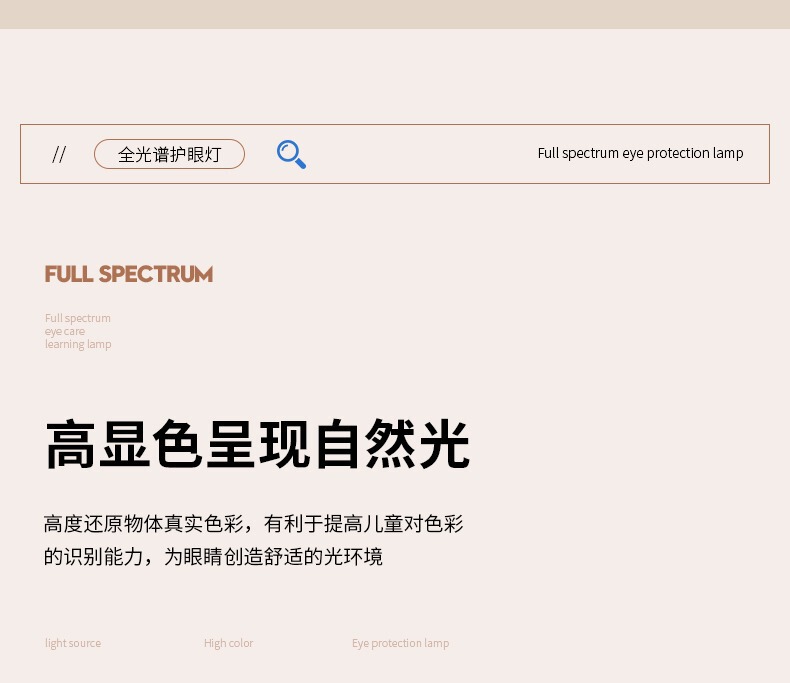This screenshot has height=683, width=790.
Task: Click the search bar outline box empty area
Action: [418, 154]
